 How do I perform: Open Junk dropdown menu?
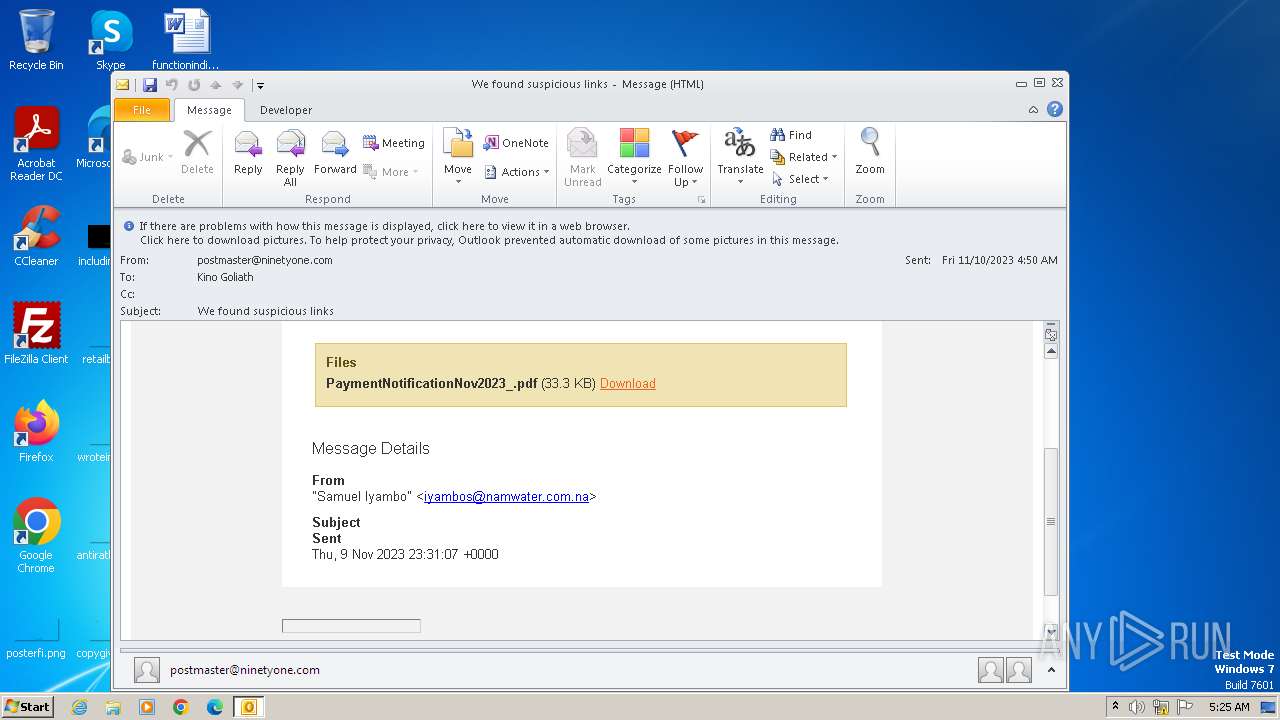(x=147, y=157)
